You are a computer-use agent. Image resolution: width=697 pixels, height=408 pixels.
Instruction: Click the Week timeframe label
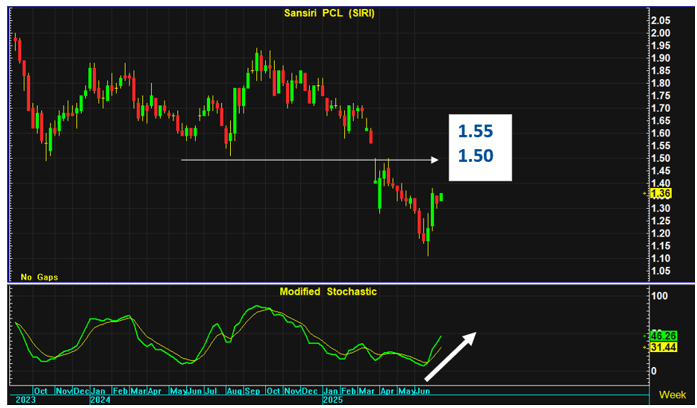coord(672,394)
